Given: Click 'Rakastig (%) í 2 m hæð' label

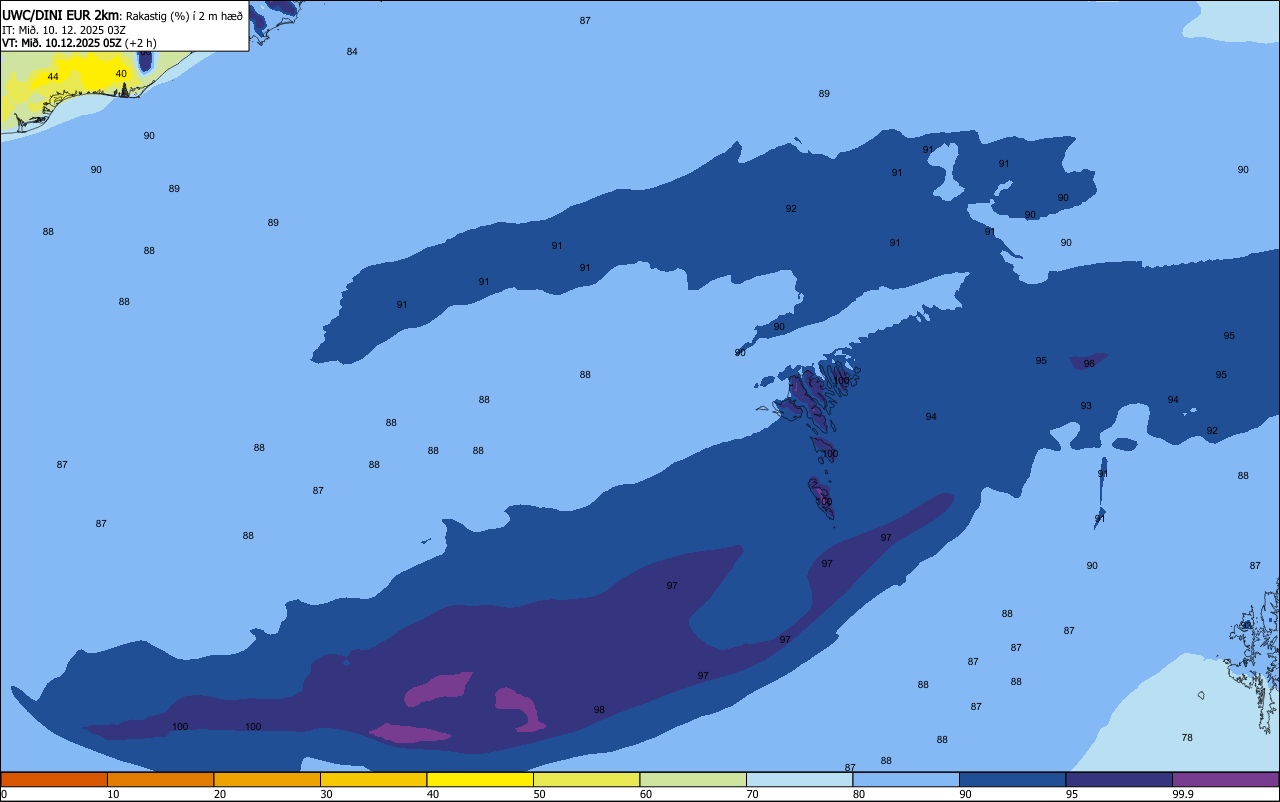Looking at the screenshot, I should click(184, 16).
